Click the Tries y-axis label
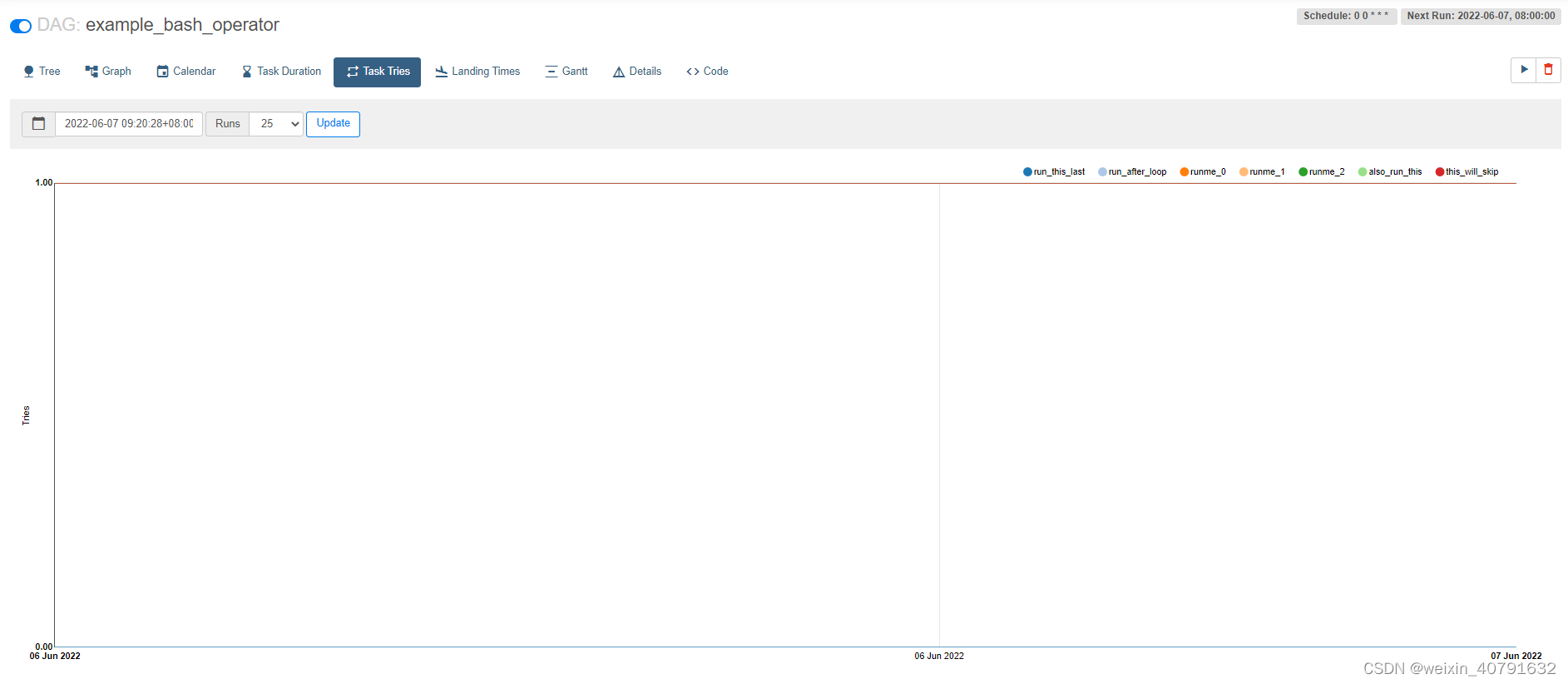 [x=26, y=415]
